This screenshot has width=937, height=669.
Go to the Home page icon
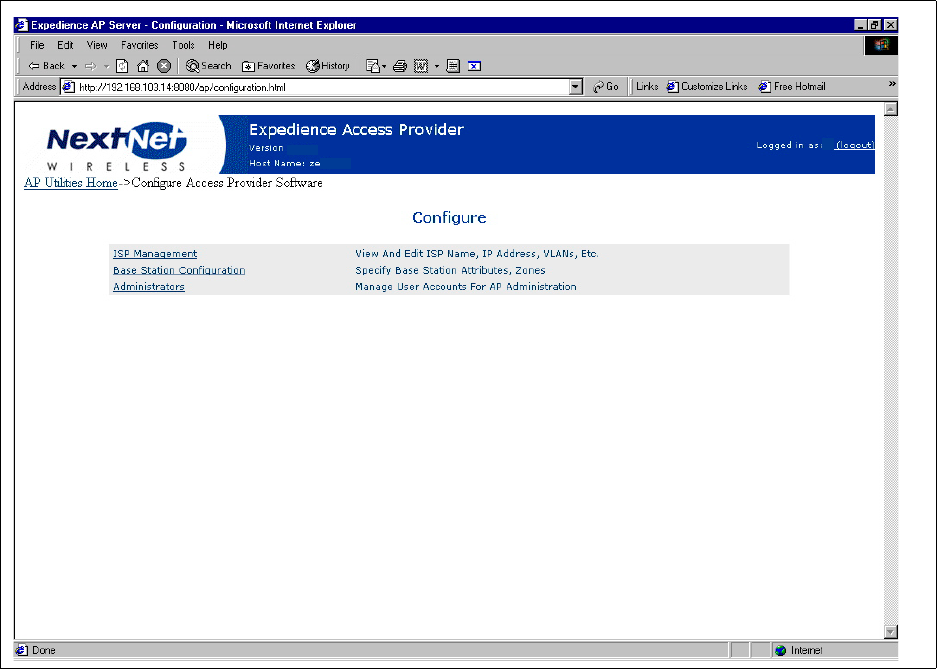coord(143,66)
